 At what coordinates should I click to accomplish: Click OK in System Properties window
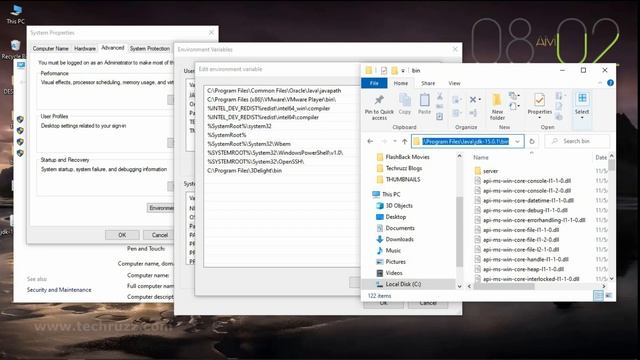(122, 235)
